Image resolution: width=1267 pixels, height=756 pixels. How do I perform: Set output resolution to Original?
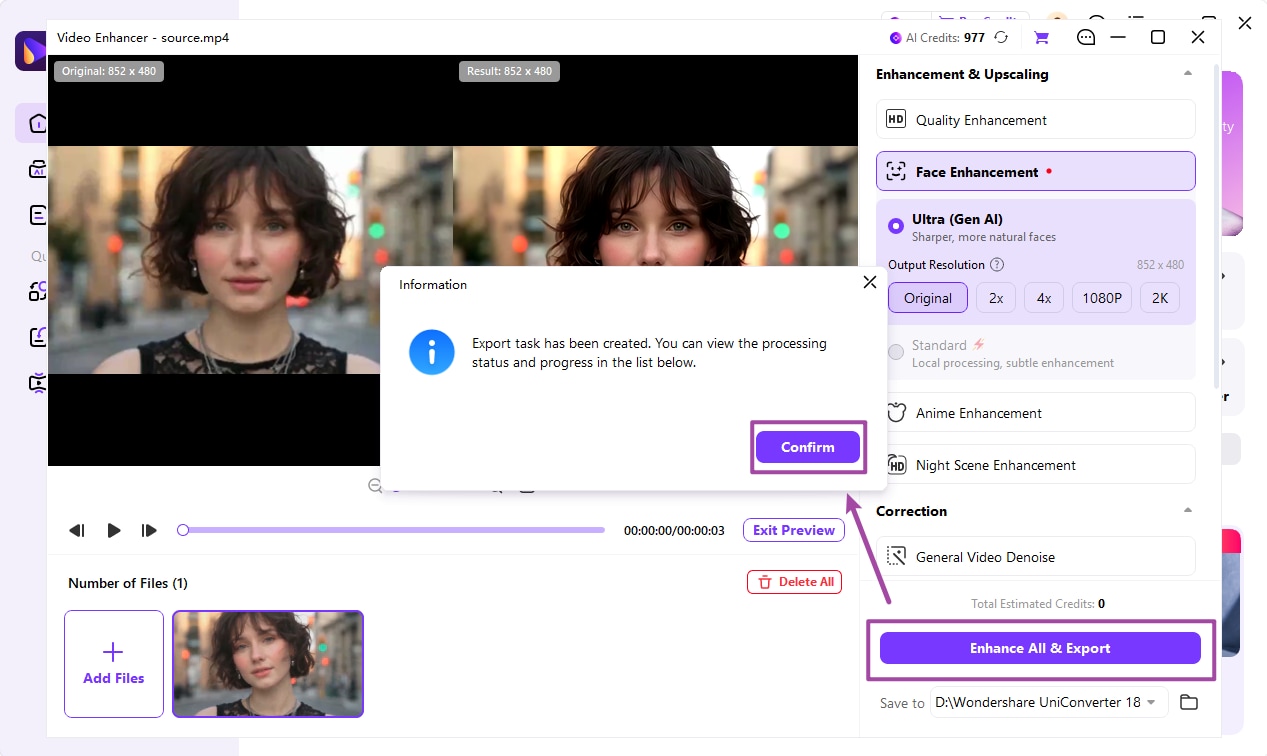(928, 298)
